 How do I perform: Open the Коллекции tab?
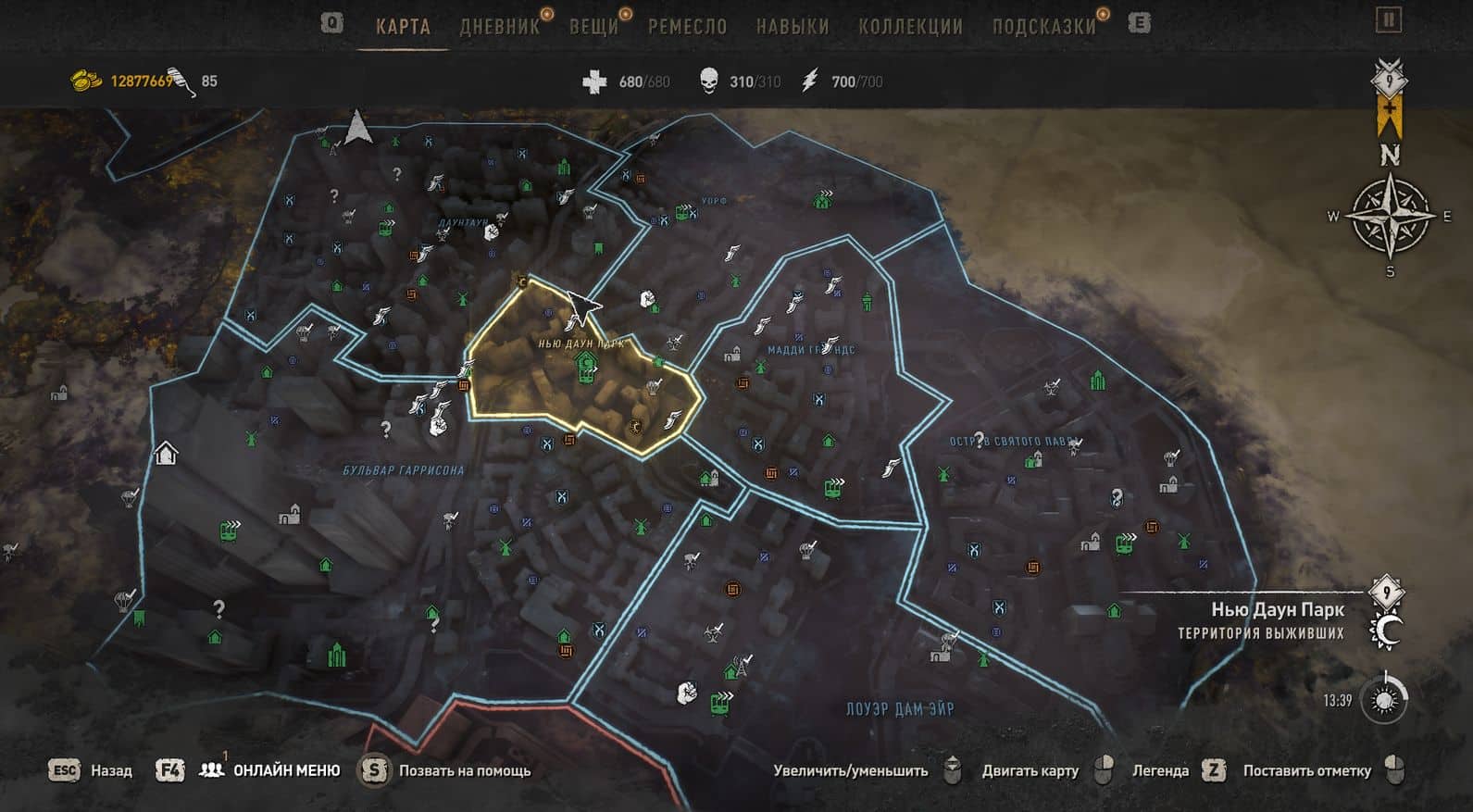pos(910,26)
